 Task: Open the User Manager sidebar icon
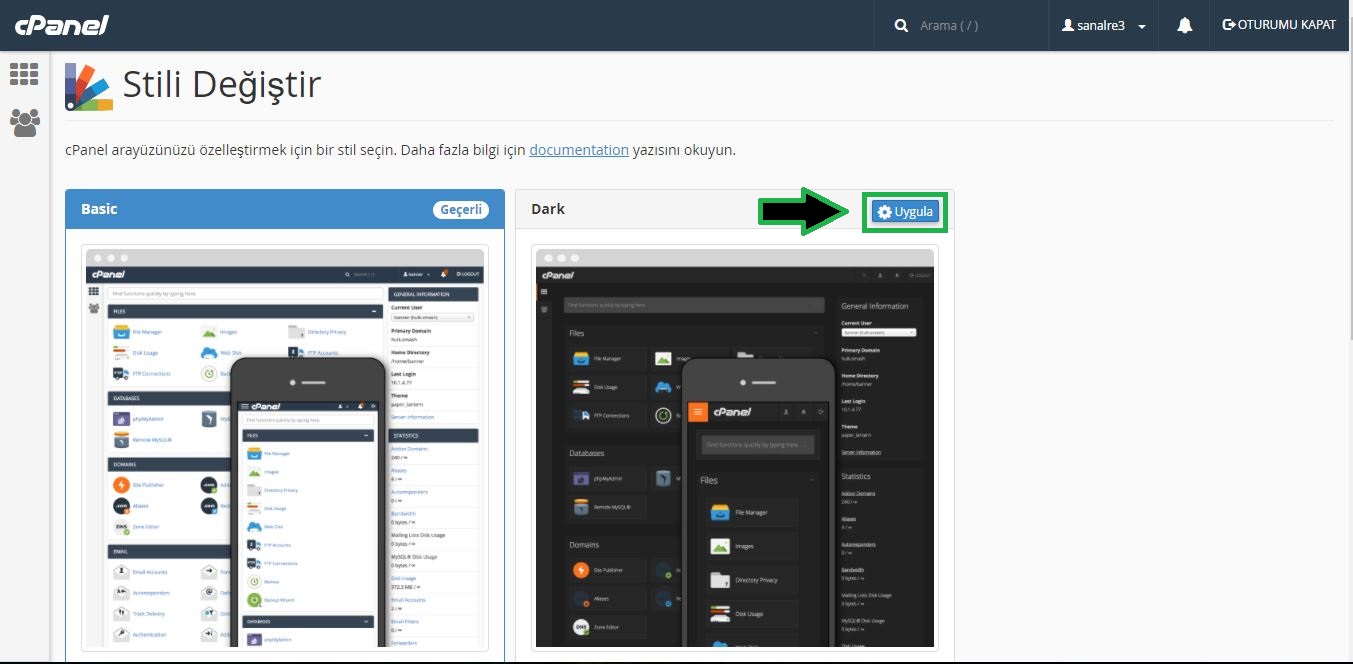click(24, 122)
